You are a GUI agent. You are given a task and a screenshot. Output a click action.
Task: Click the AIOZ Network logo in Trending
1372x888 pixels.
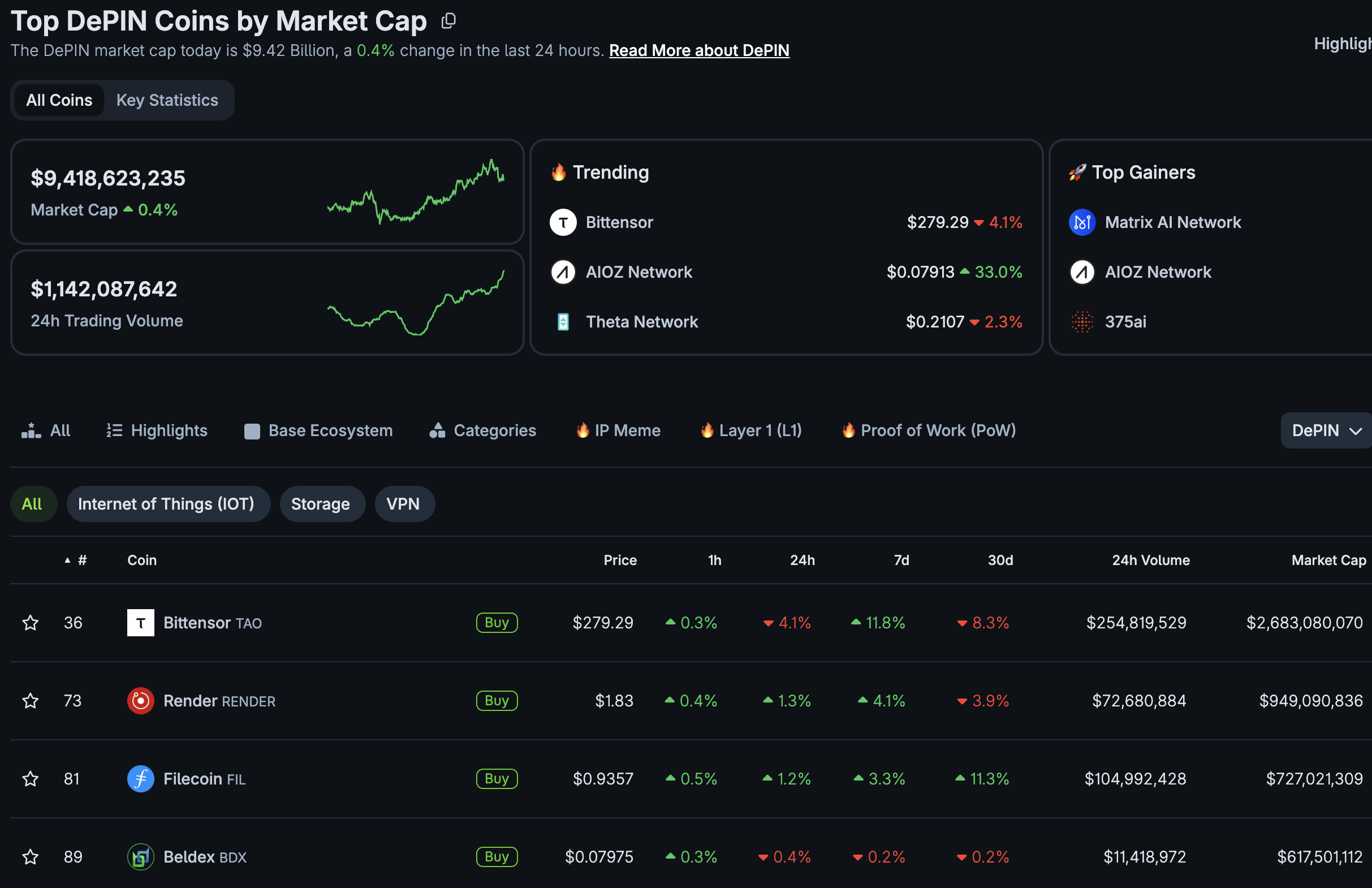click(x=563, y=271)
